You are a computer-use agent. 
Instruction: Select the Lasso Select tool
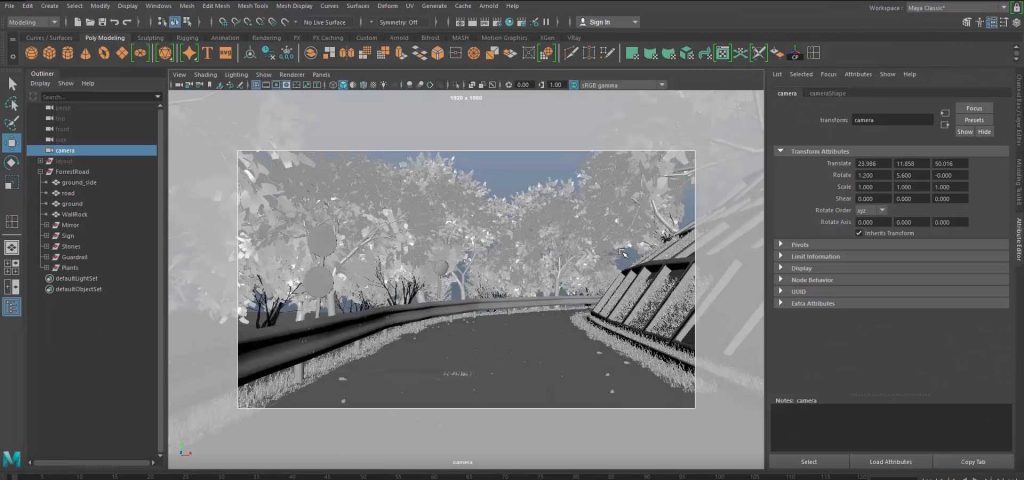coord(12,104)
